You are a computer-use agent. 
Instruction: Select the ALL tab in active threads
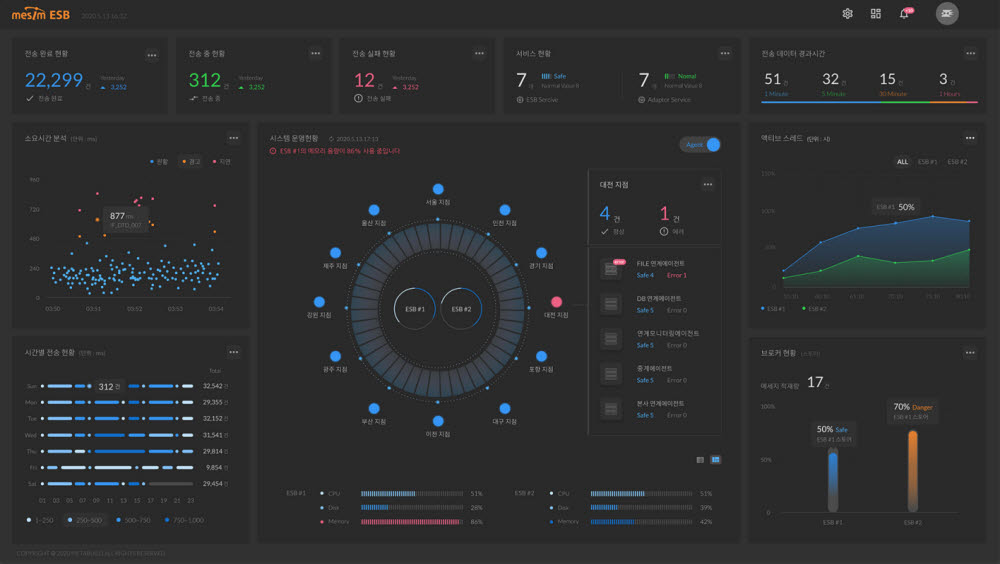coord(902,162)
